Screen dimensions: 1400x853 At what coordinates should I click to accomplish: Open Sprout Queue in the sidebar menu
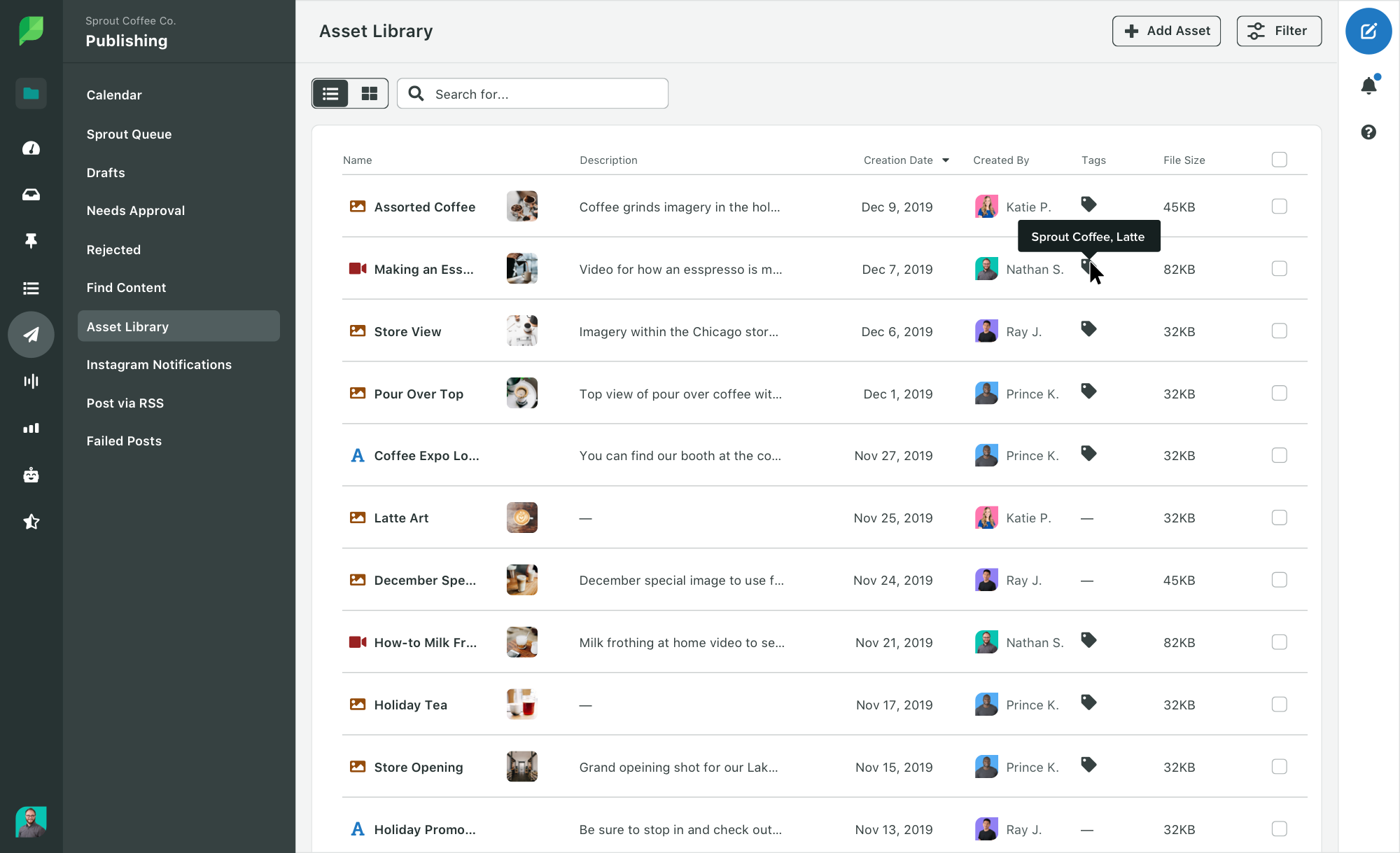[129, 134]
